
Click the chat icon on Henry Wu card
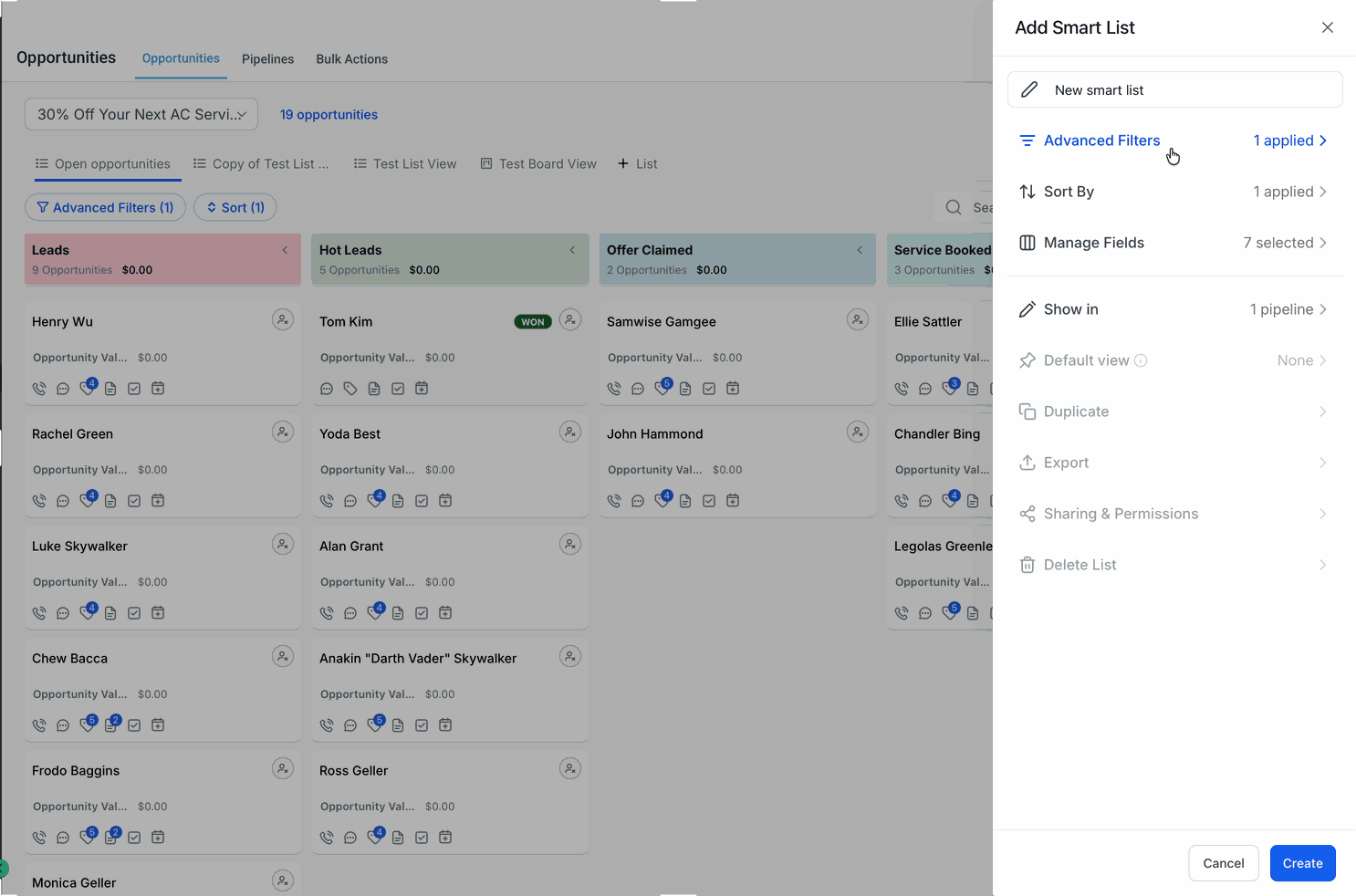tap(63, 389)
